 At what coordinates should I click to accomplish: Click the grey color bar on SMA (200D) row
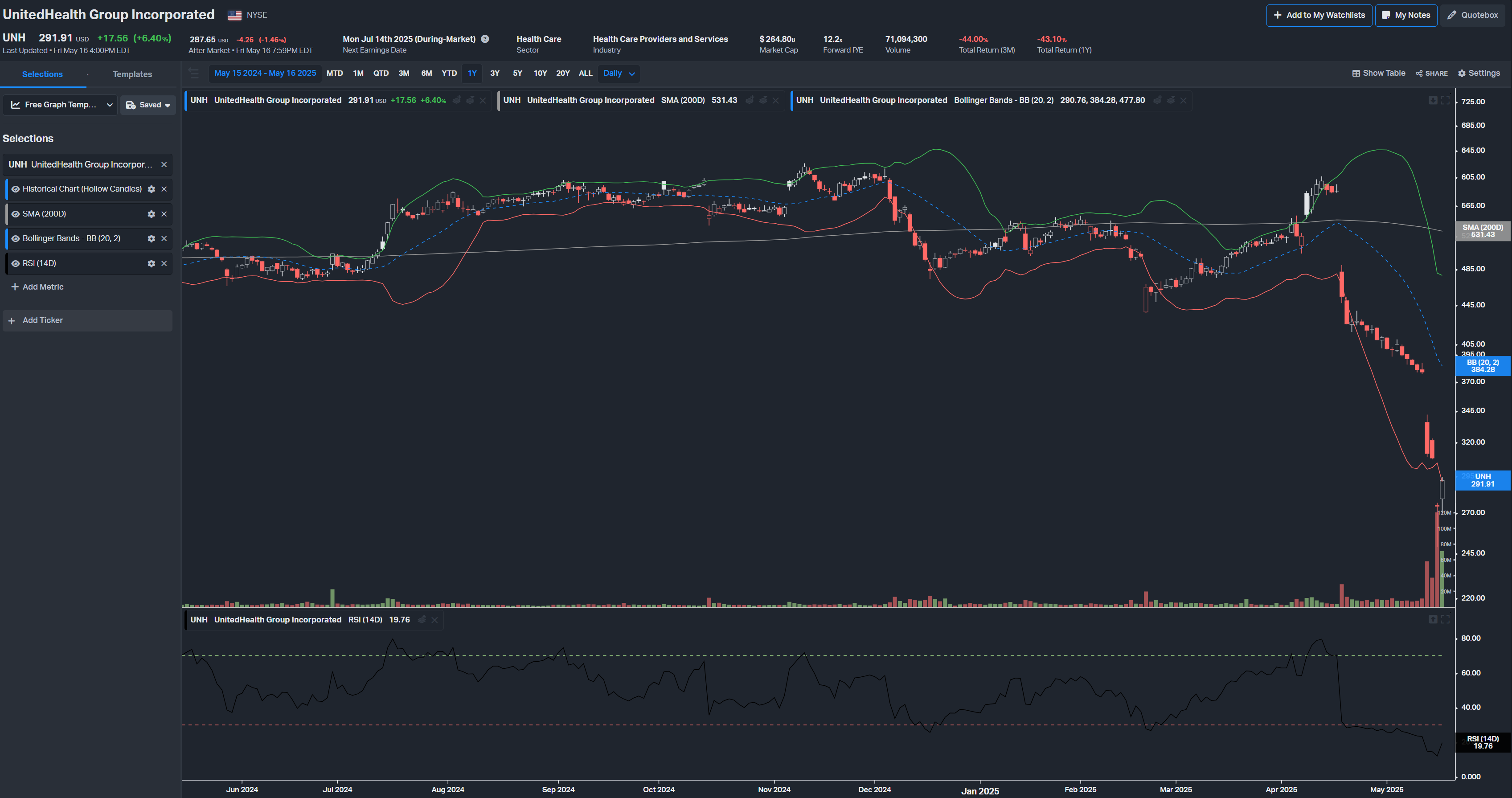click(6, 214)
